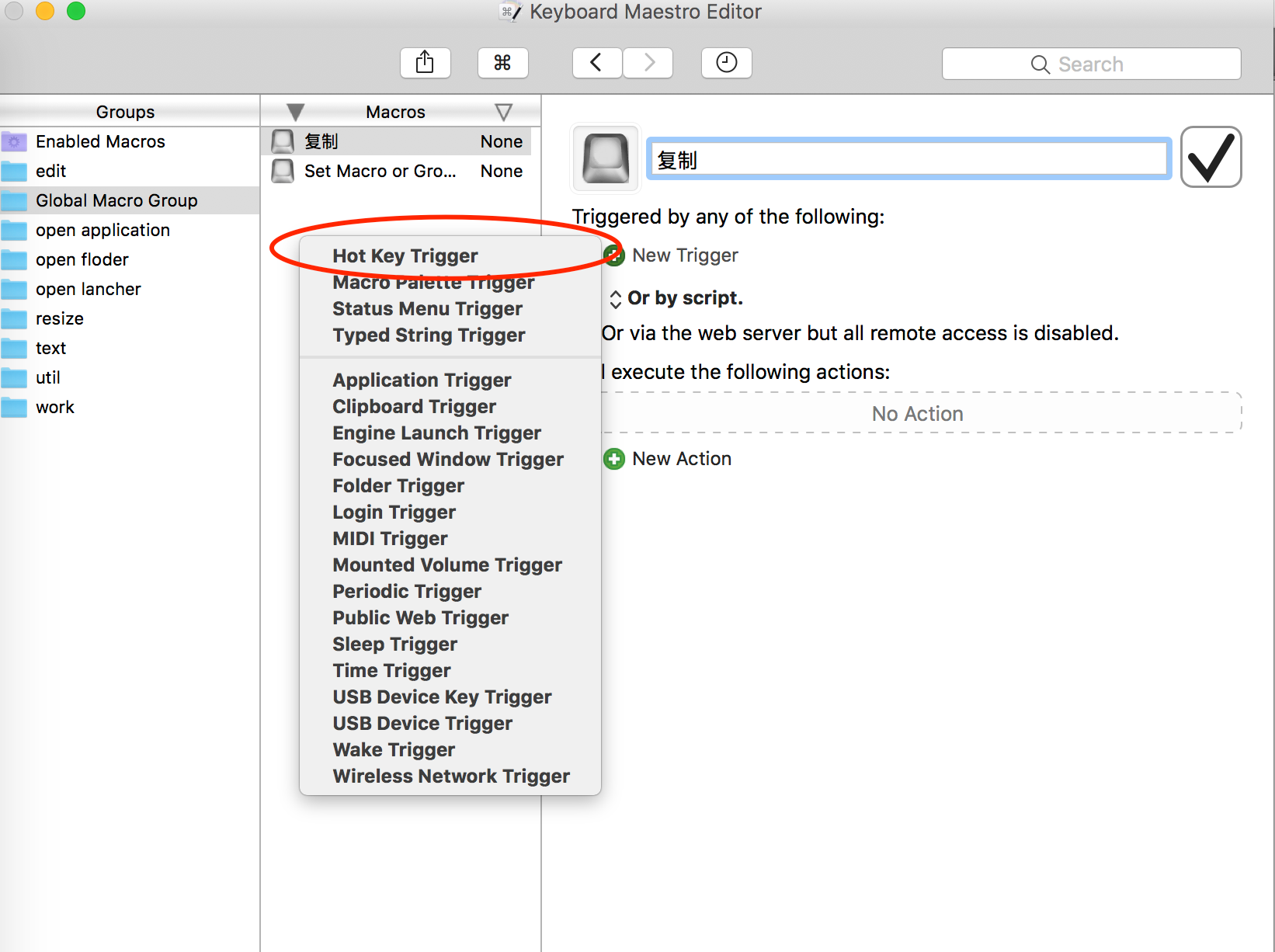Choose Status Menu Trigger
The width and height of the screenshot is (1275, 952).
tap(450, 308)
